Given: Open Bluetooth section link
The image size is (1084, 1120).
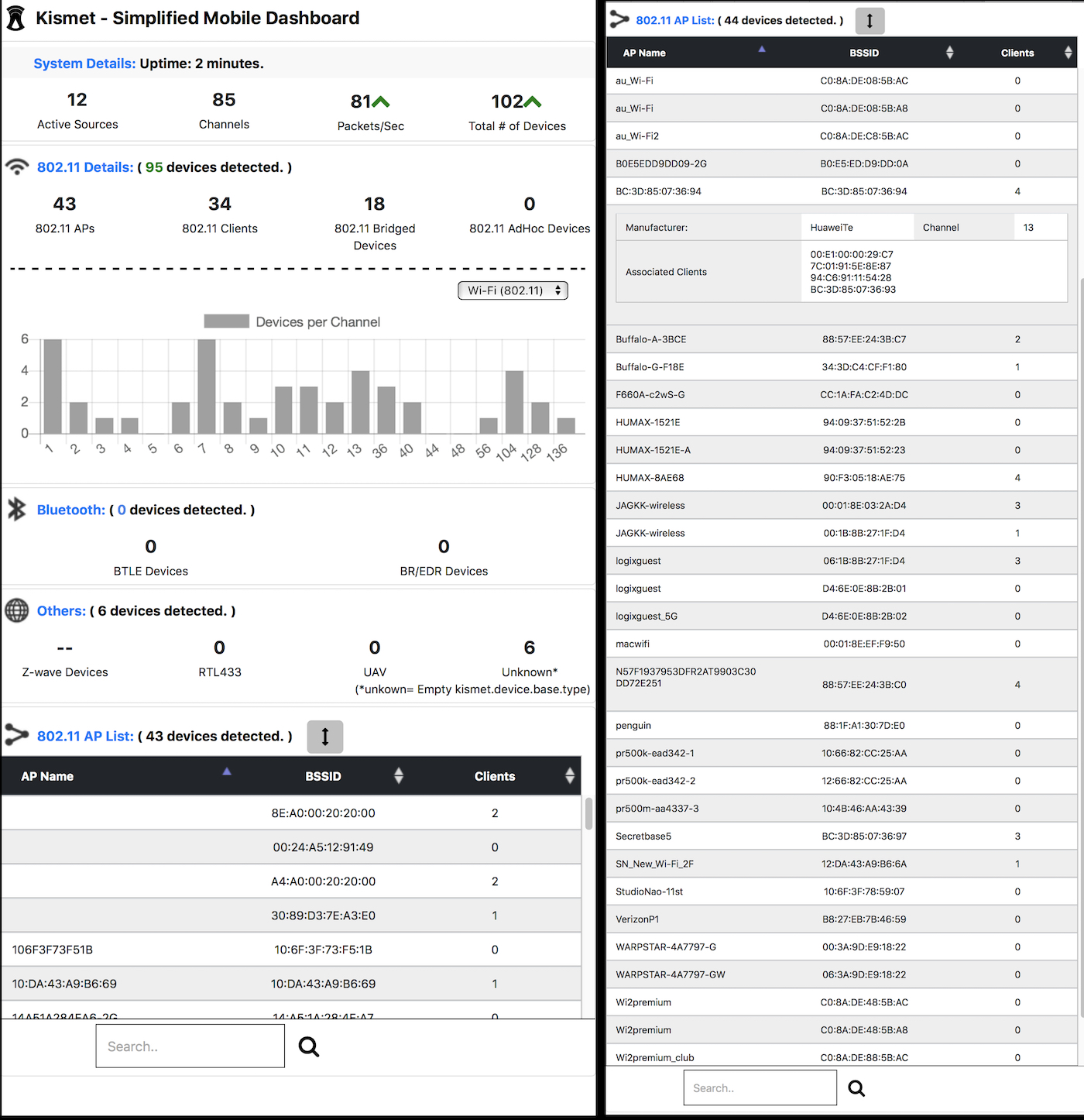Looking at the screenshot, I should pos(71,510).
